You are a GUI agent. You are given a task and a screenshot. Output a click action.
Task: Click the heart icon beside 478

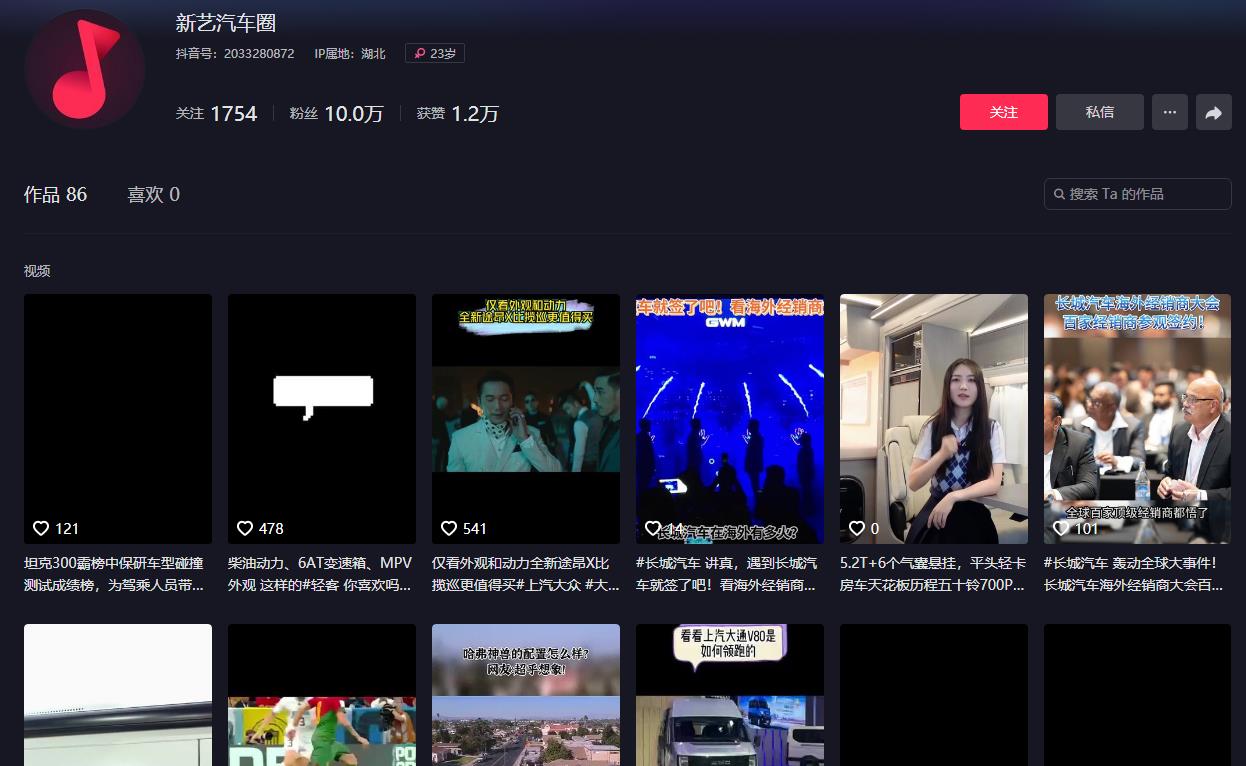click(x=245, y=528)
